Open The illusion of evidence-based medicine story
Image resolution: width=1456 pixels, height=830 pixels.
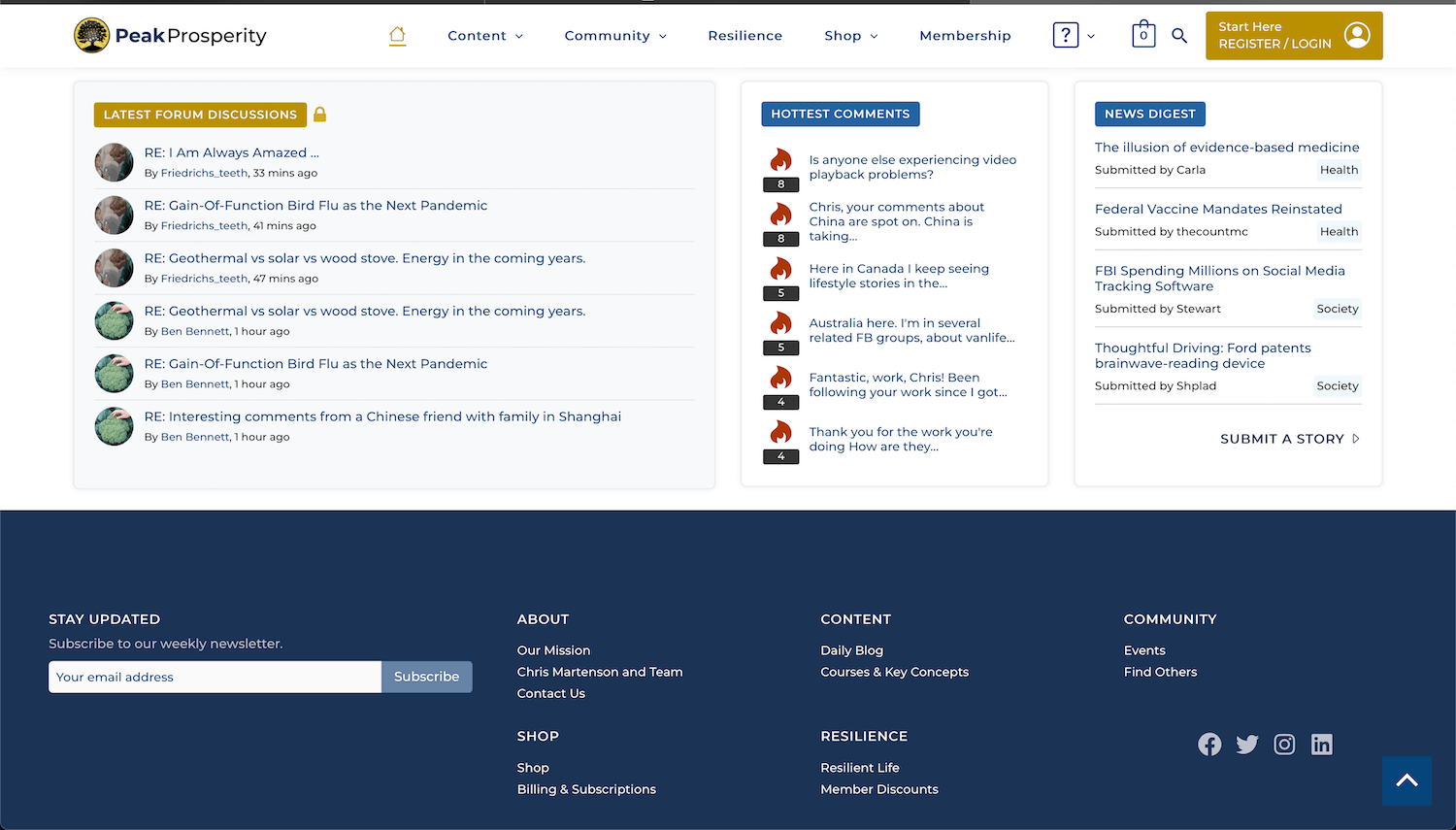1227,148
